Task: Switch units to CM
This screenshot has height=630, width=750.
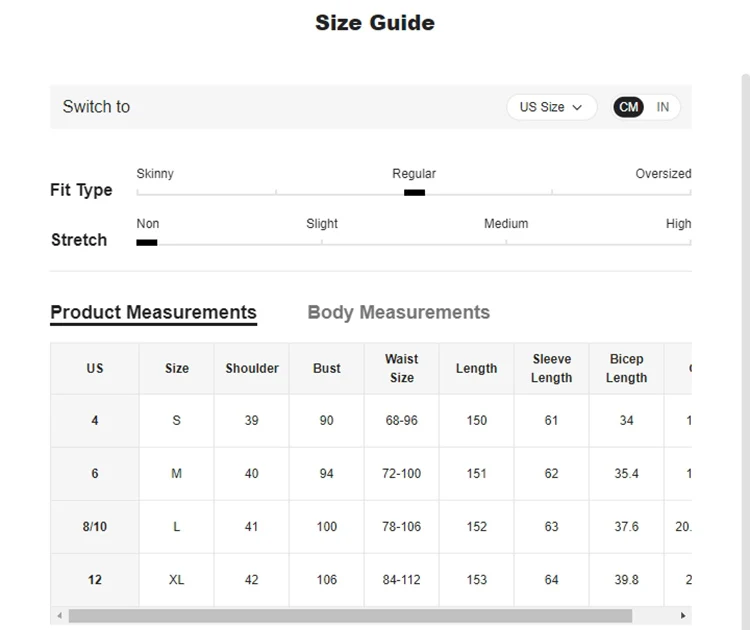Action: [628, 107]
